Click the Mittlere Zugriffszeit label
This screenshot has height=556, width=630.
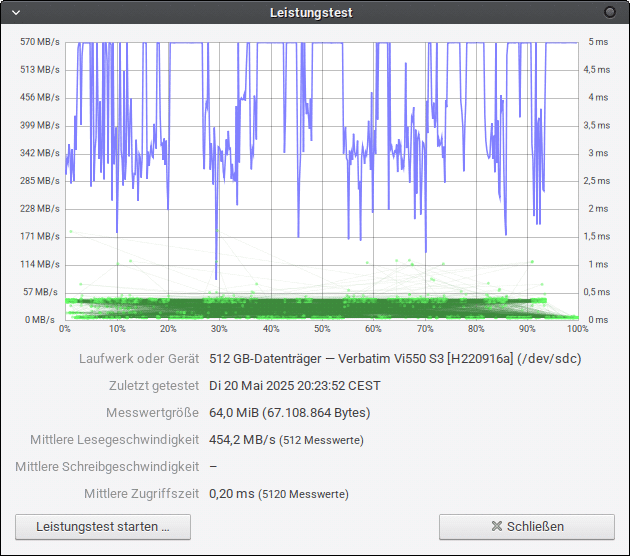pyautogui.click(x=141, y=493)
